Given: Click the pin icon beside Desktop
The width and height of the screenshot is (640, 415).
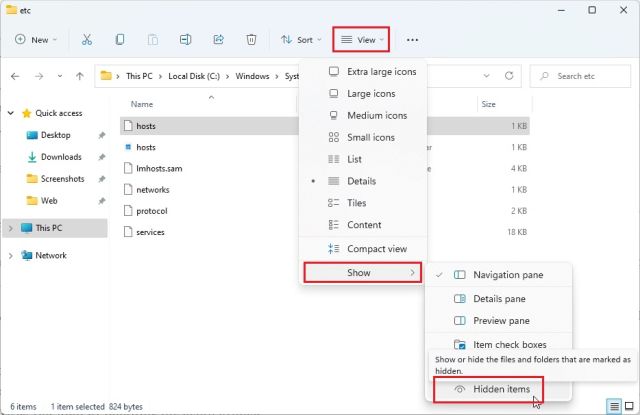Looking at the screenshot, I should [x=102, y=135].
